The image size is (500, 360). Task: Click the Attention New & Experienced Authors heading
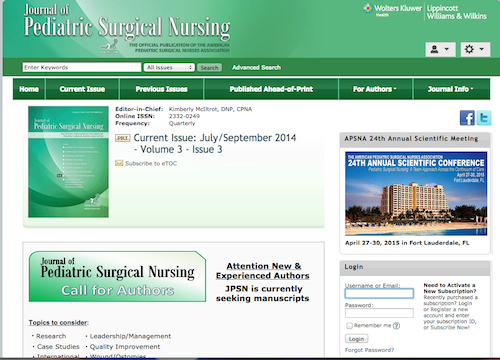tap(263, 271)
